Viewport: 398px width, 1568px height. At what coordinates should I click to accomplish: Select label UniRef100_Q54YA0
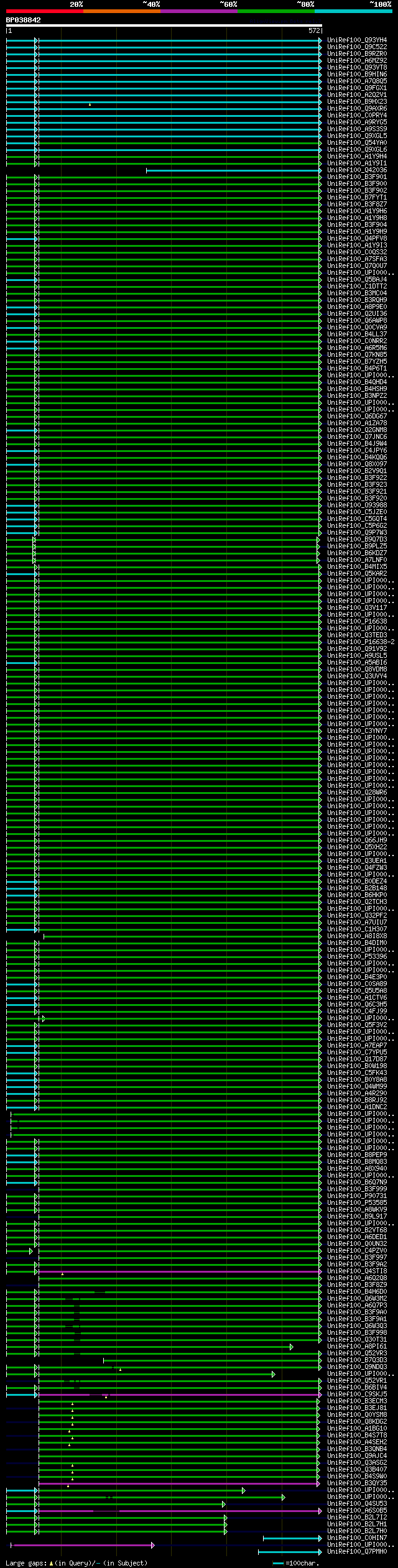coord(357,143)
